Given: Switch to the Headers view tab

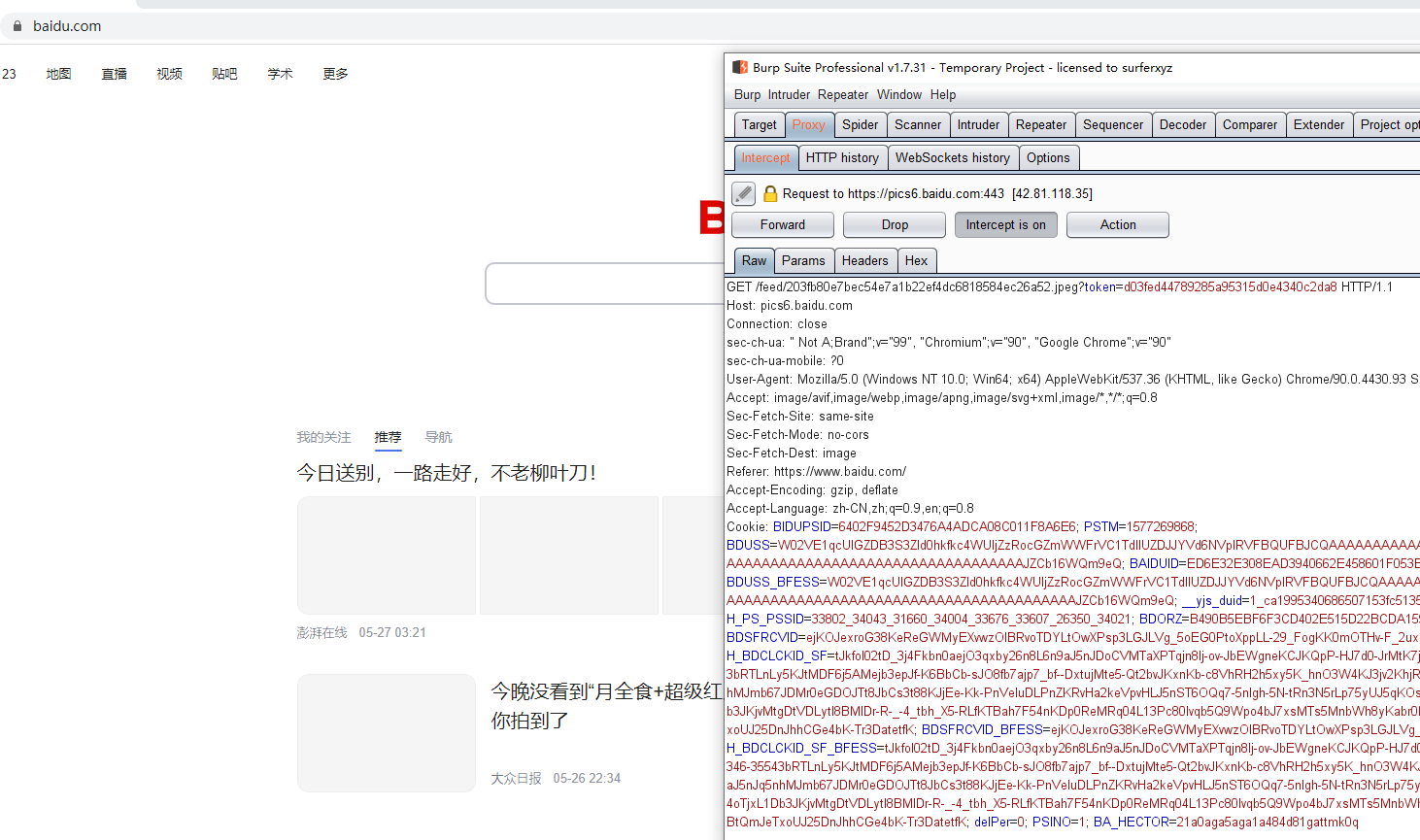Looking at the screenshot, I should tap(864, 260).
